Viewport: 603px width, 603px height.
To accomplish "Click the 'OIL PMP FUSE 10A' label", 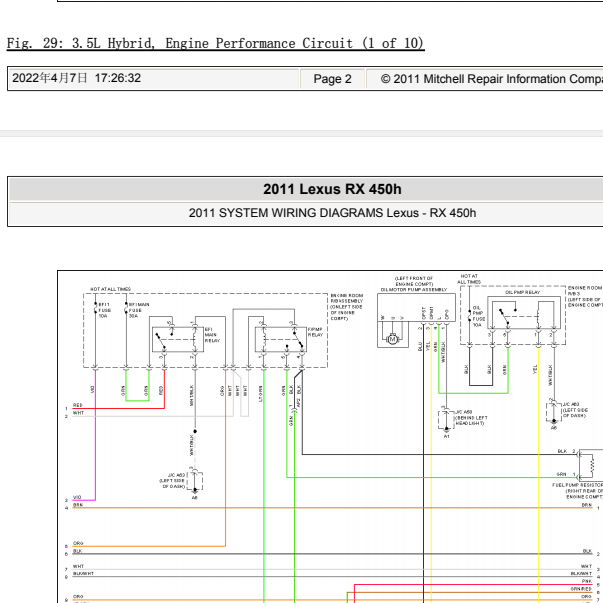I will [477, 316].
